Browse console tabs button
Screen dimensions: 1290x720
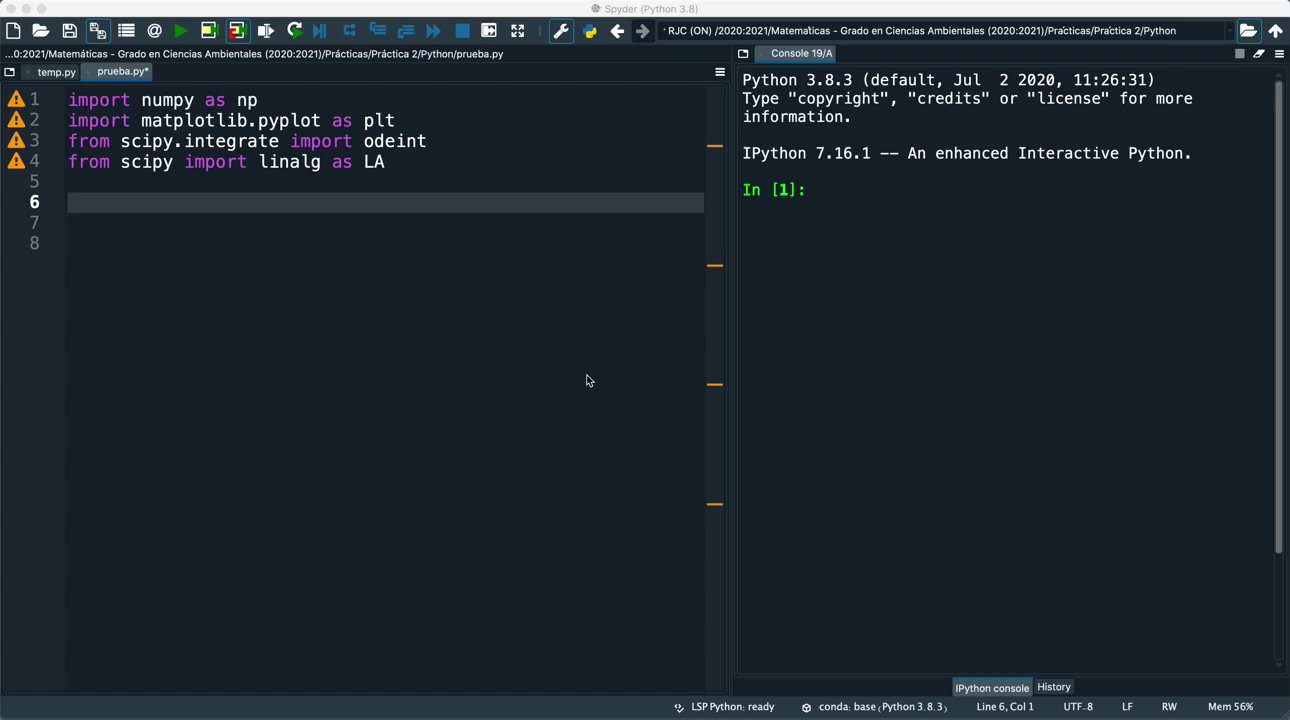pos(743,54)
